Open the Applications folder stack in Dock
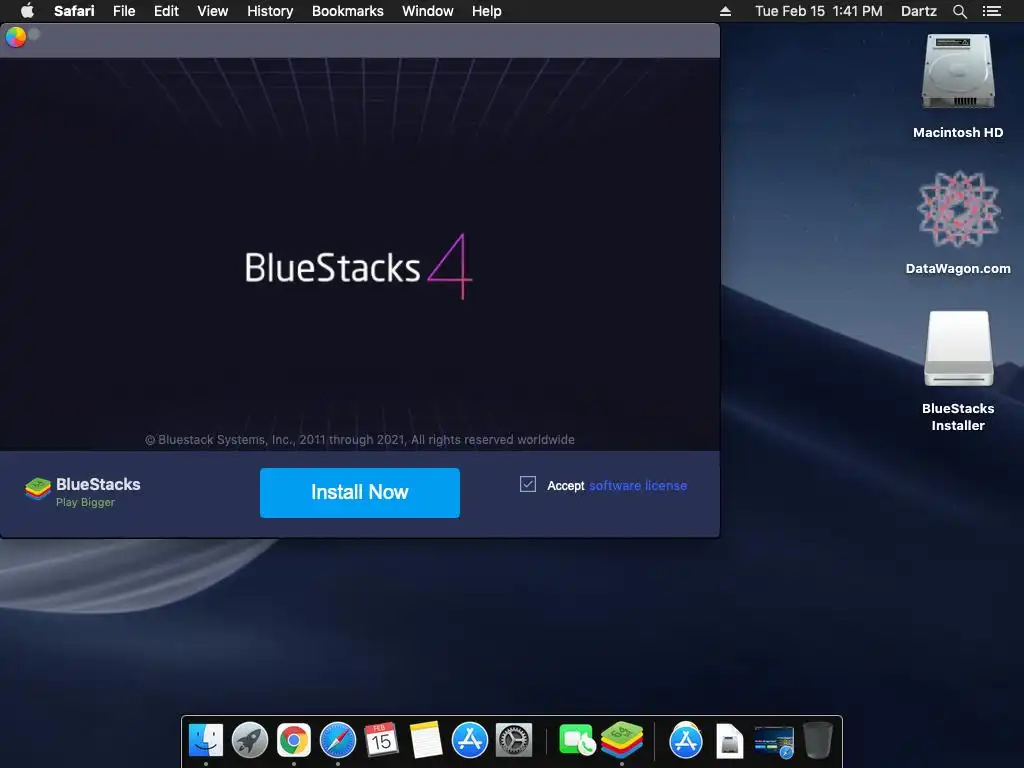This screenshot has height=768, width=1024. point(685,741)
